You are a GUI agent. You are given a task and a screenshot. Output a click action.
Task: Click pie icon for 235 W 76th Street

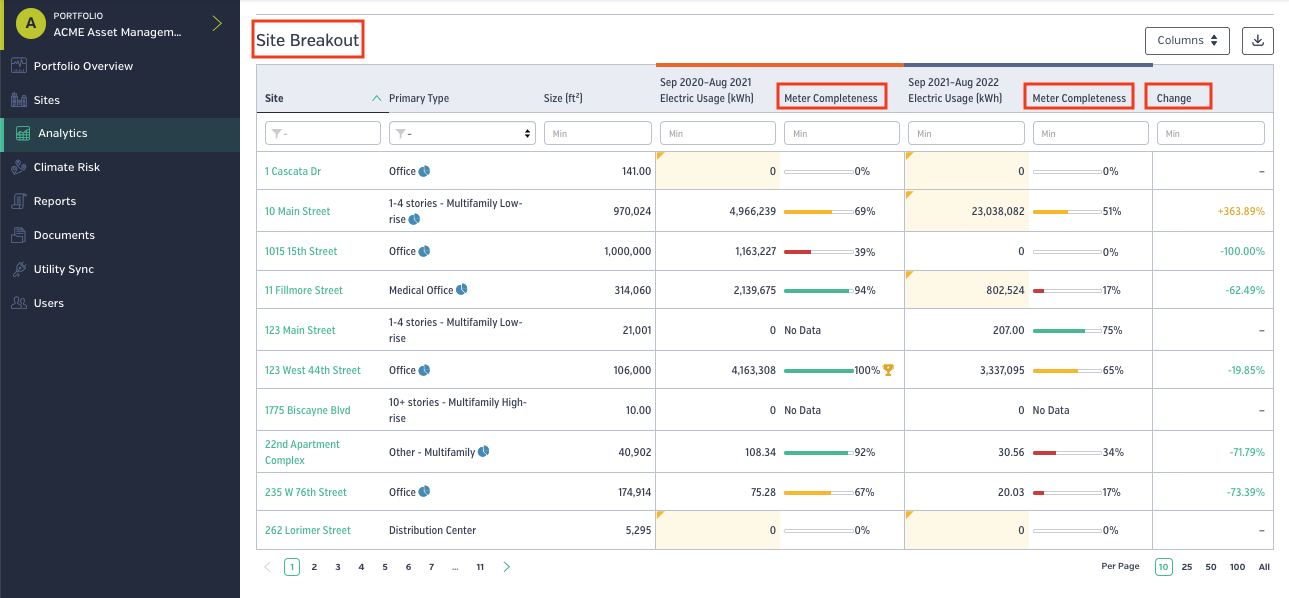pyautogui.click(x=424, y=492)
